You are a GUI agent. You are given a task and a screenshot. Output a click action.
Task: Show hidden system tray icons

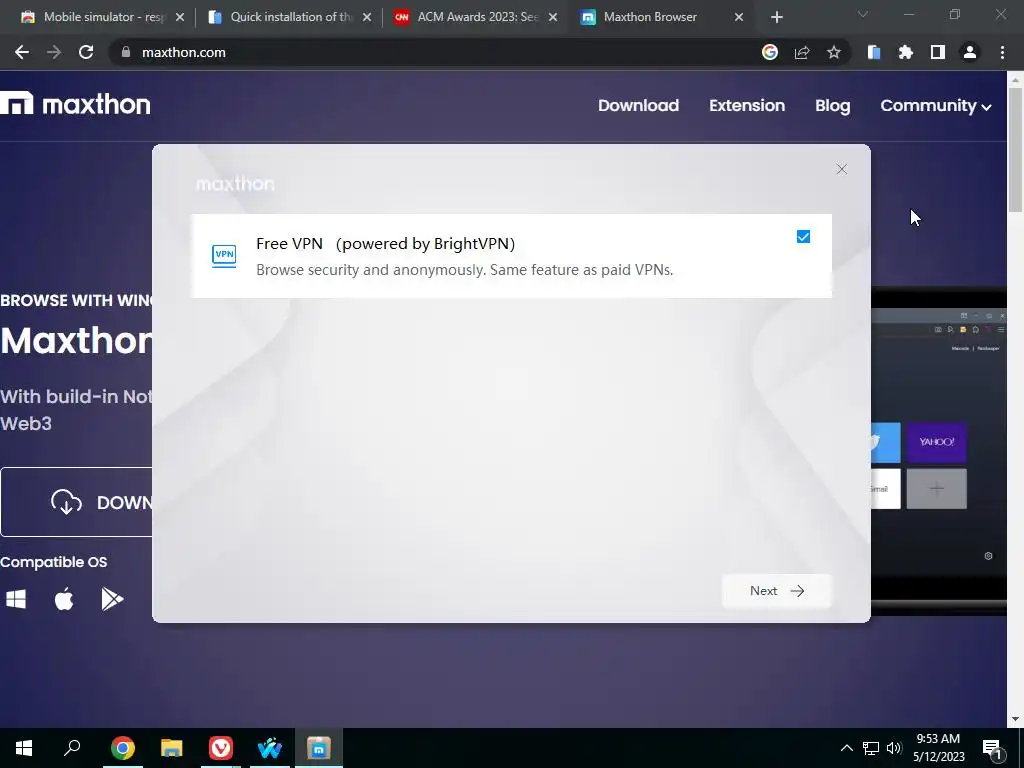pyautogui.click(x=846, y=748)
